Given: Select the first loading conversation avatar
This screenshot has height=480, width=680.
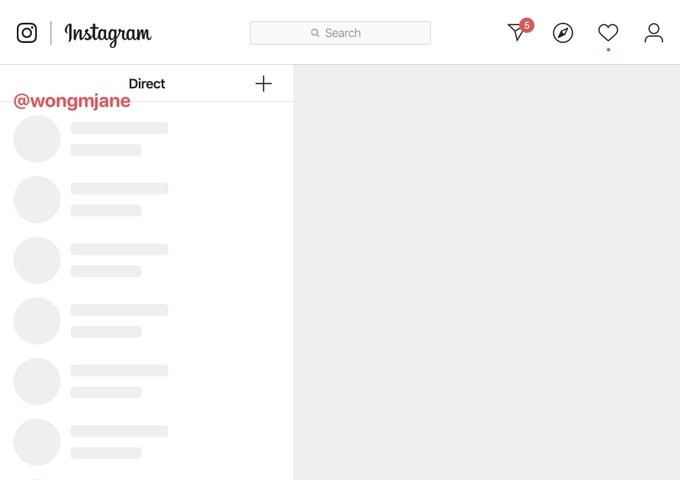Looking at the screenshot, I should click(x=37, y=139).
